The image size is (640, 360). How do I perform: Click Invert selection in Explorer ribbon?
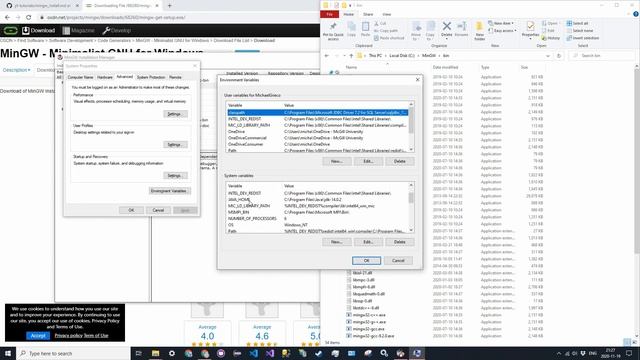(x=582, y=38)
